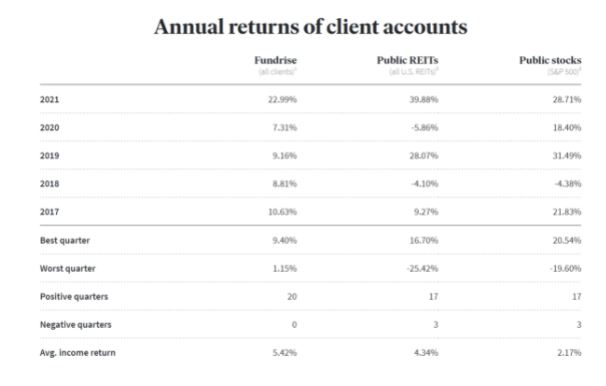Click the 2019 row label
Screen dimensions: 606x386
point(49,156)
